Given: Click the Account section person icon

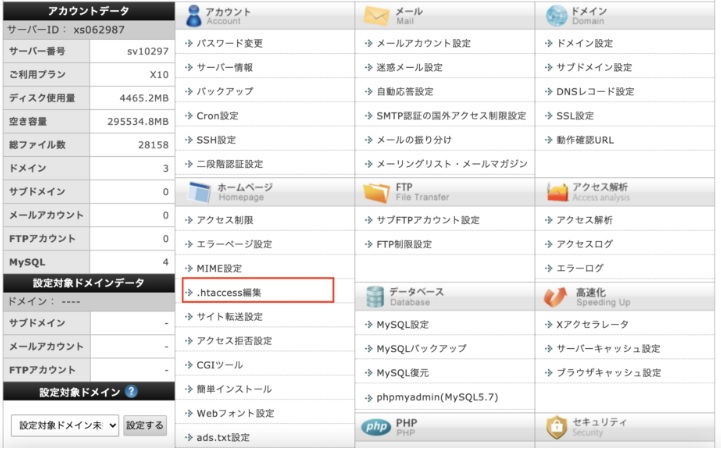Looking at the screenshot, I should pos(192,17).
